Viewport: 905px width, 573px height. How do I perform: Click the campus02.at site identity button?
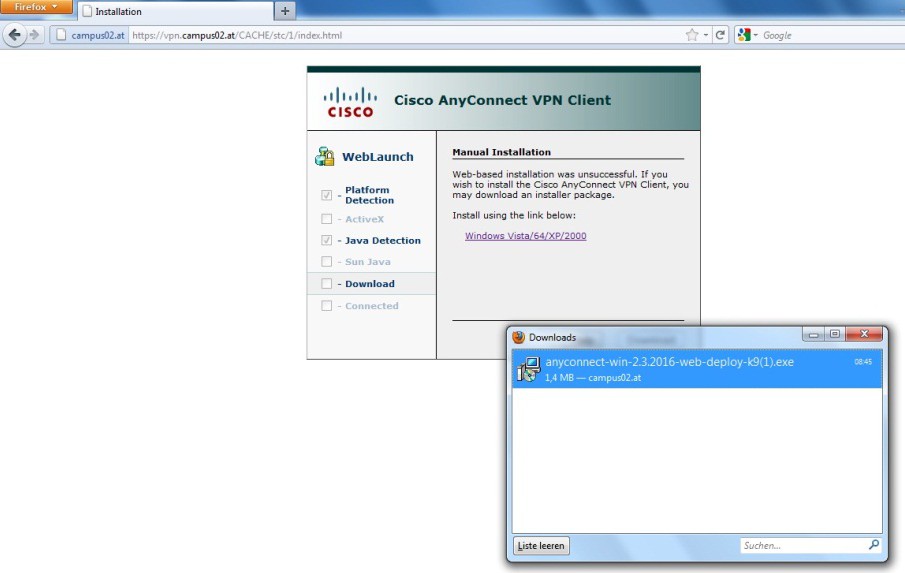pyautogui.click(x=89, y=35)
